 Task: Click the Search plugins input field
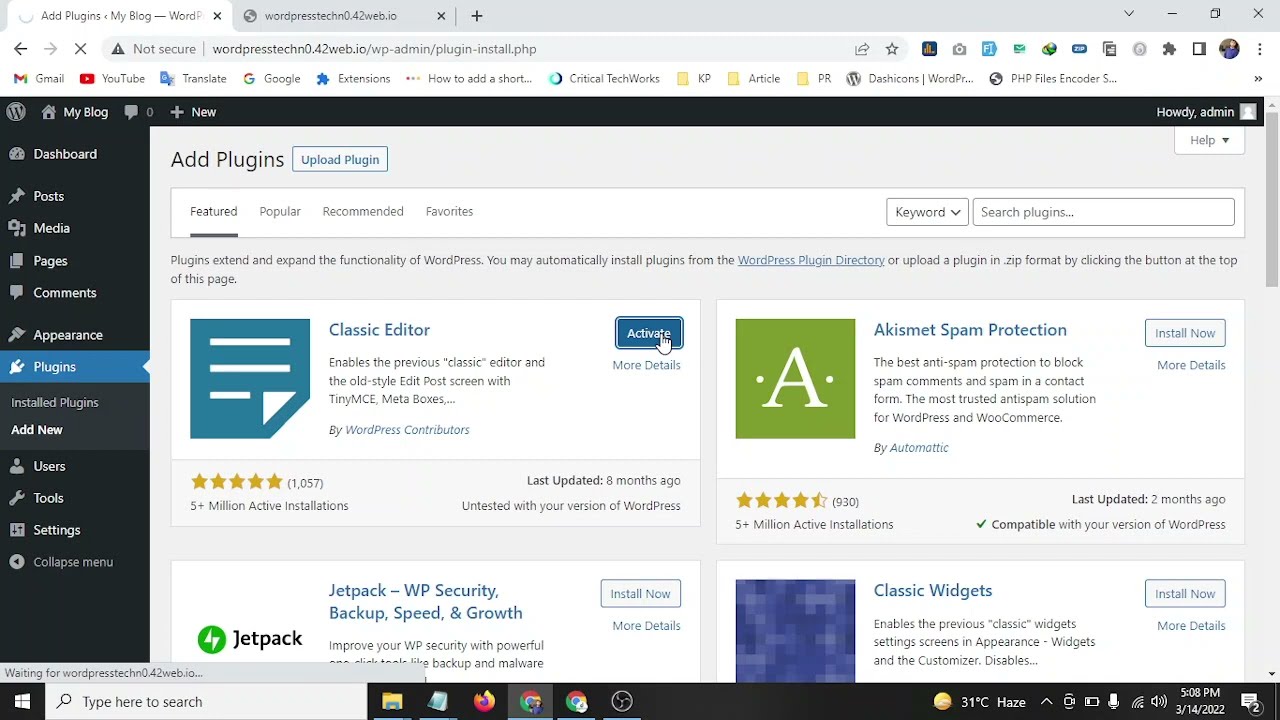[1103, 212]
